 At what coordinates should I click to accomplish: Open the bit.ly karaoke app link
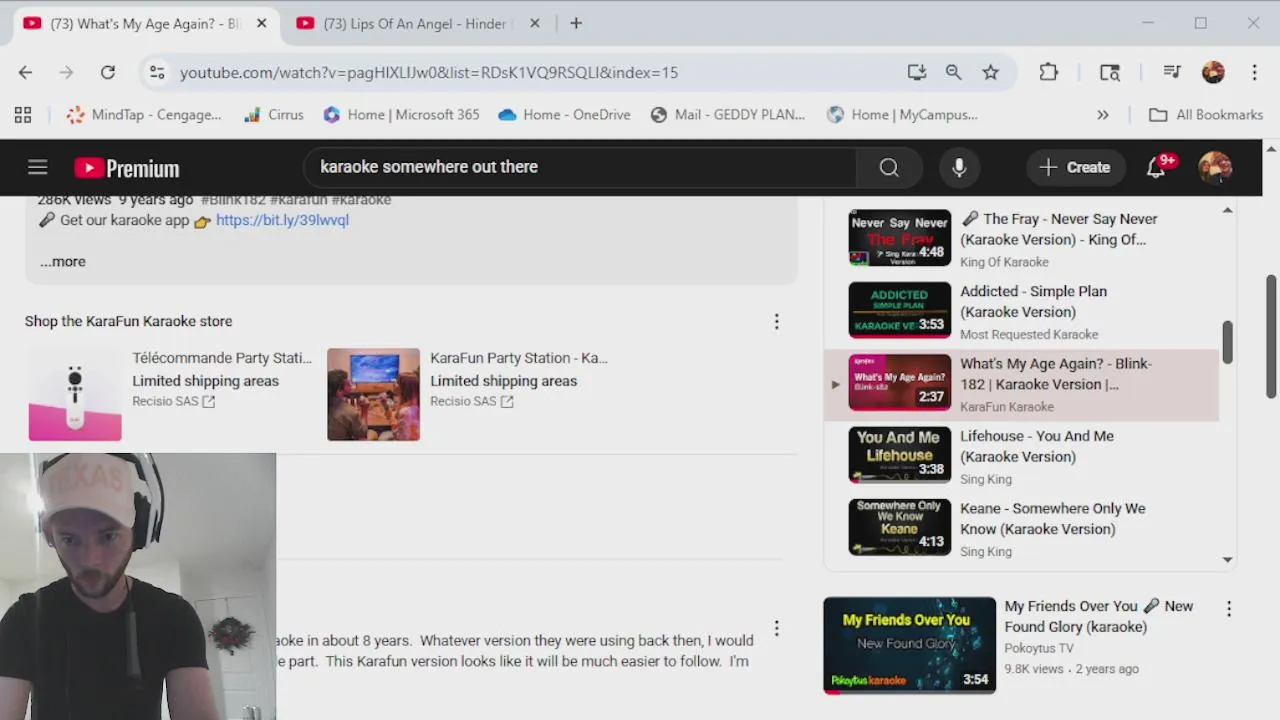(282, 220)
